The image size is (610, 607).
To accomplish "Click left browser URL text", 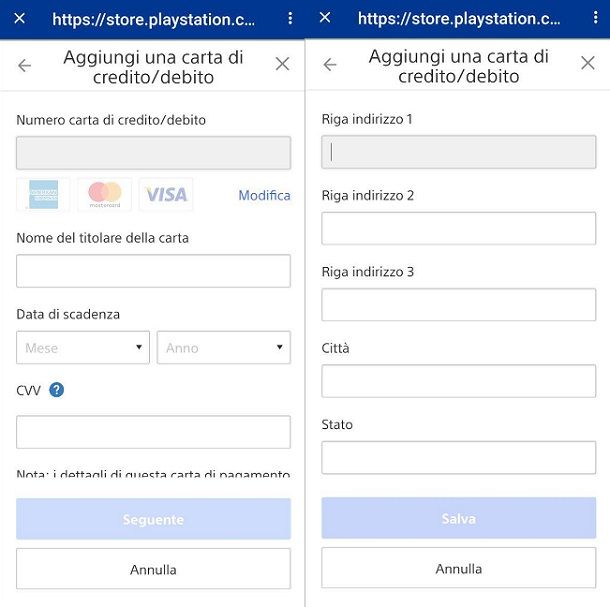I will (154, 19).
